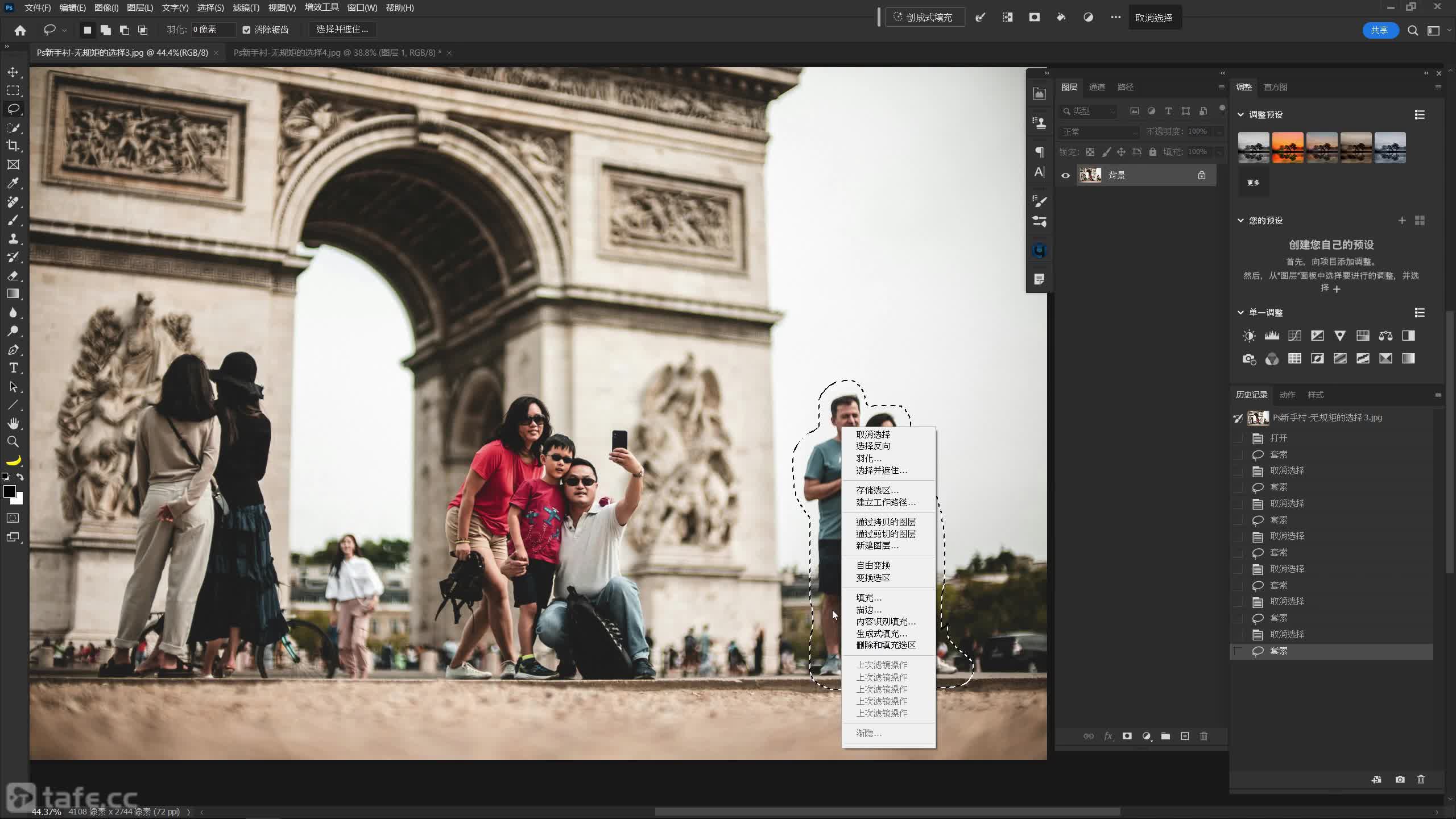Click the foreground color swatch
The height and width of the screenshot is (819, 1456).
click(9, 491)
